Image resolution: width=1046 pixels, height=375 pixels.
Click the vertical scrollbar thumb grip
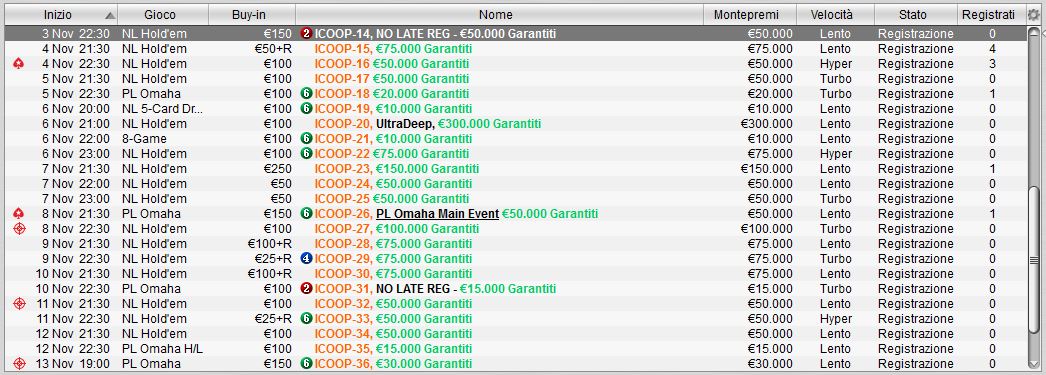1034,260
